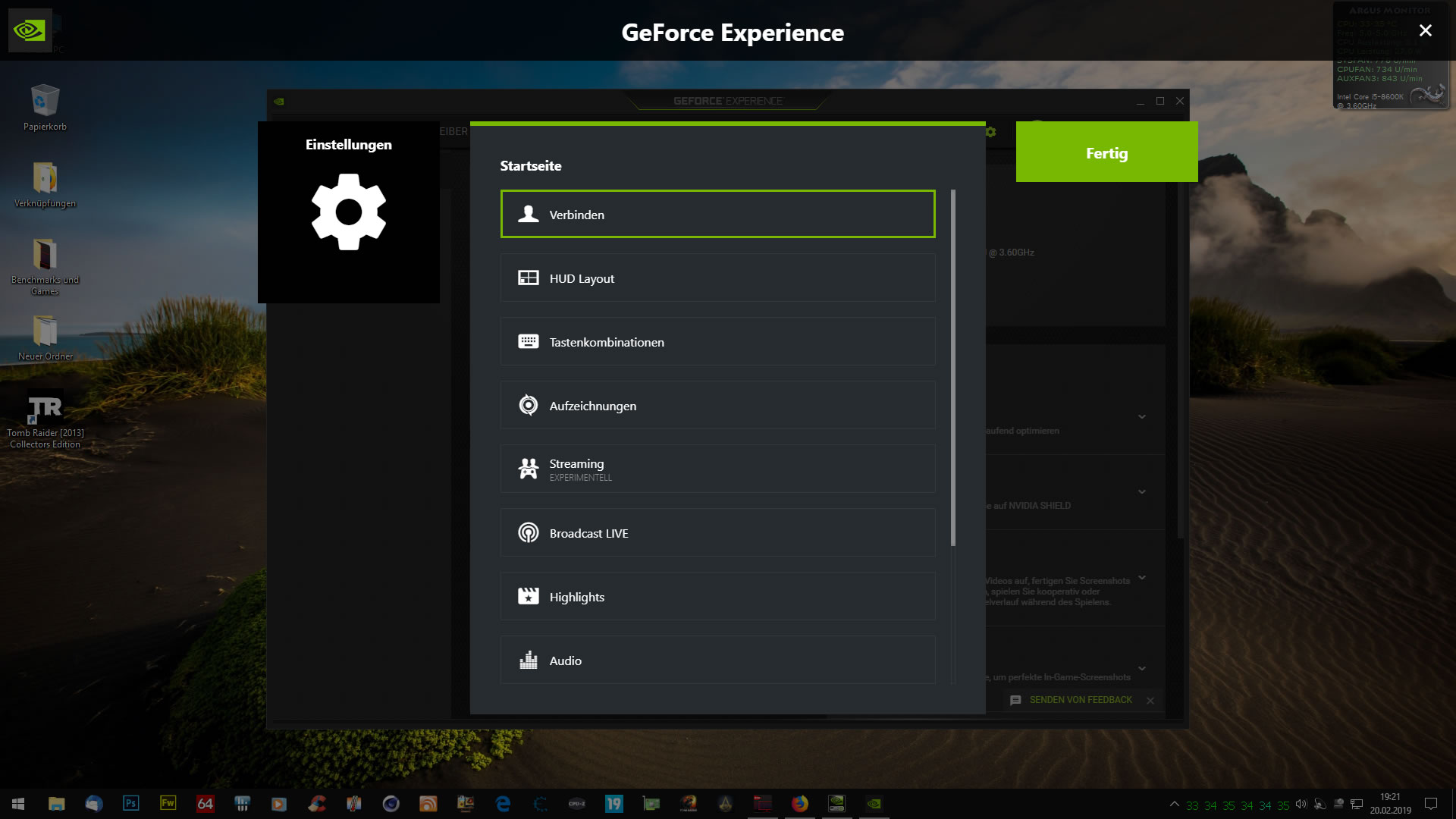
Task: Click the Fertig button
Action: tap(1106, 152)
